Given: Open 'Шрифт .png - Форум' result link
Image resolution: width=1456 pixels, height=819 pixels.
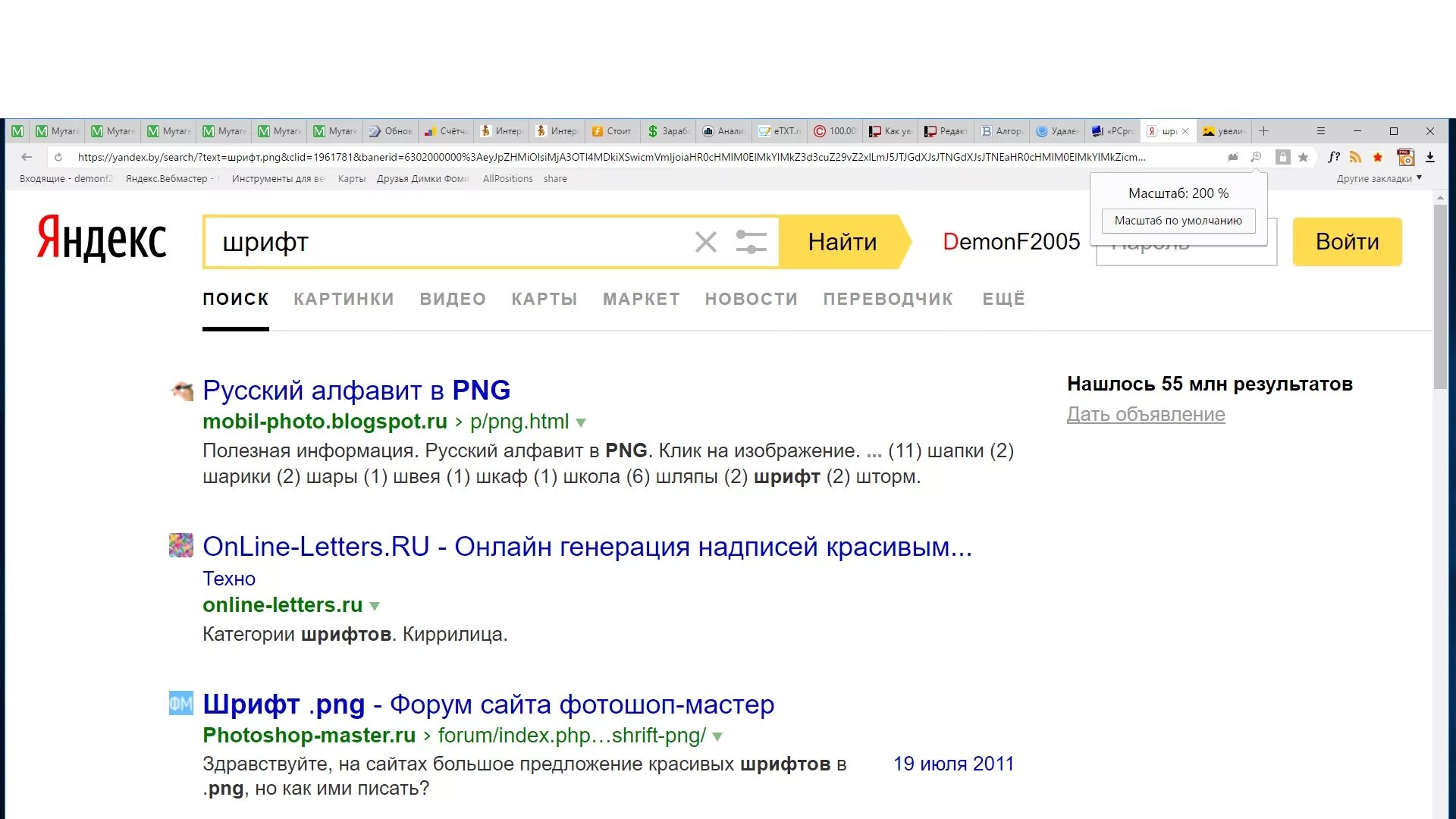Looking at the screenshot, I should coord(488,704).
